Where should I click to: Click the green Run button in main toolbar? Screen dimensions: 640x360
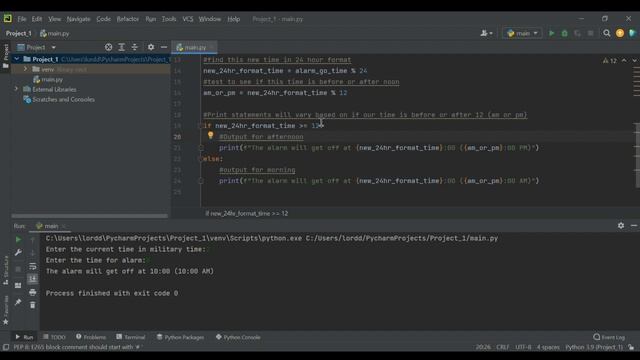click(551, 33)
